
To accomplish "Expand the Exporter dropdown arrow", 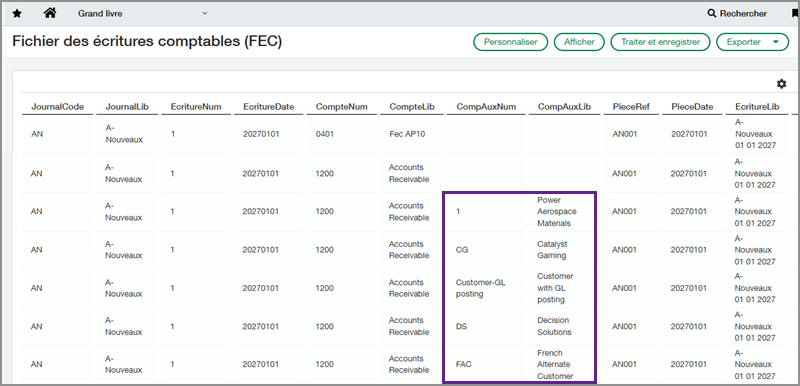I will [x=777, y=42].
